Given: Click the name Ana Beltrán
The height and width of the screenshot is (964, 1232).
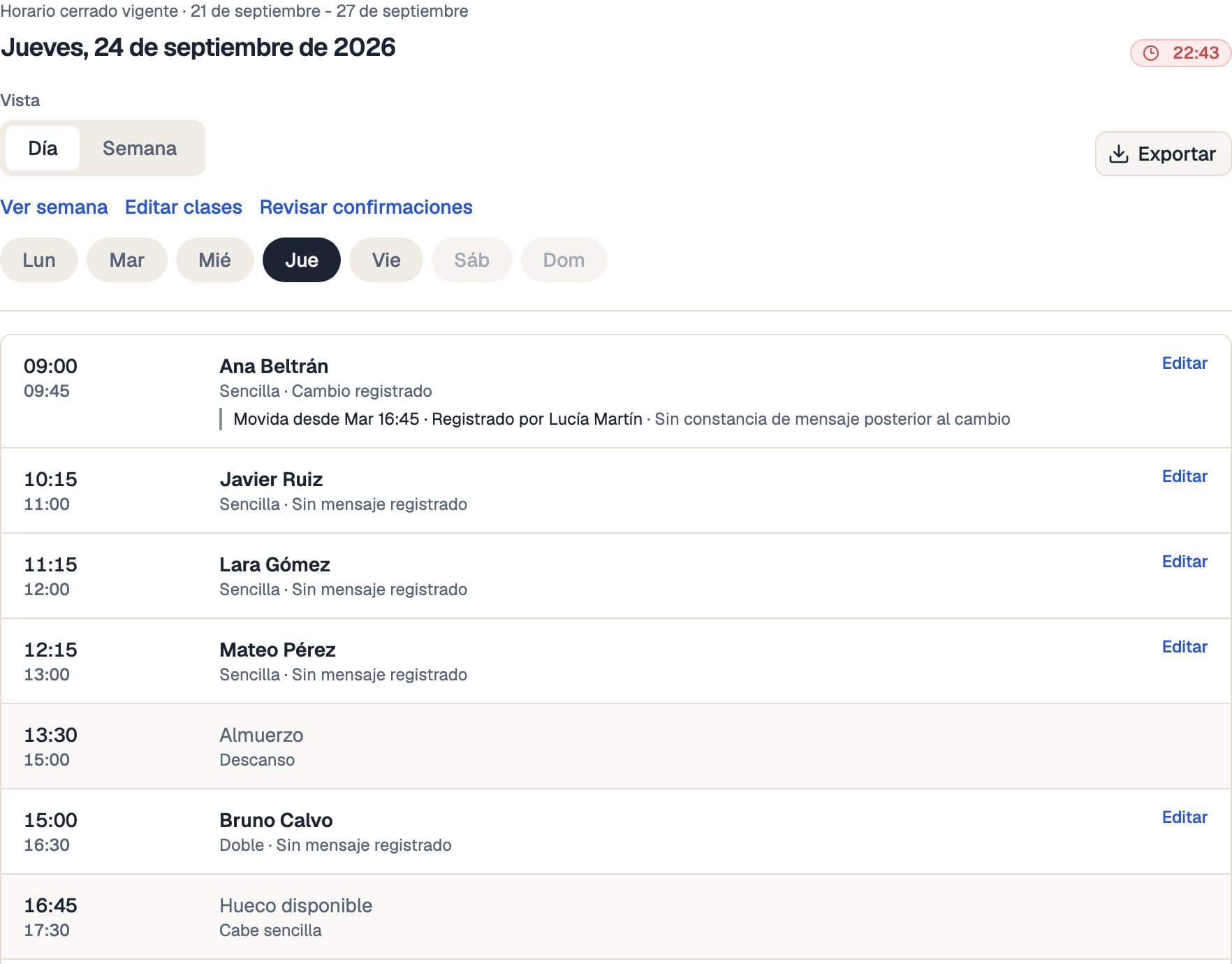Looking at the screenshot, I should 274,366.
